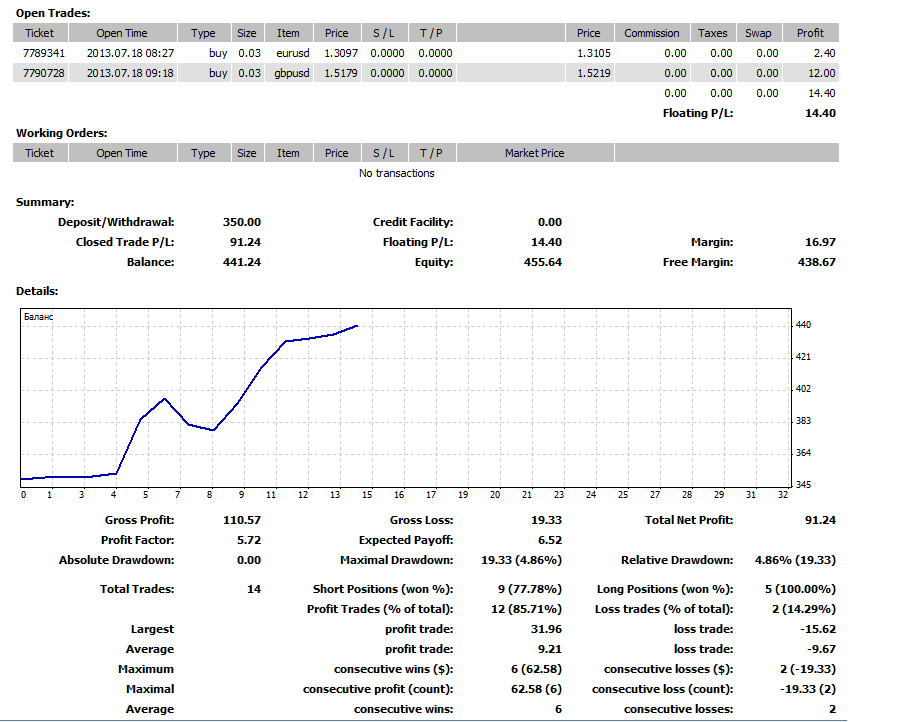This screenshot has width=919, height=722.
Task: Click ticket number 7790728
Action: pos(44,73)
